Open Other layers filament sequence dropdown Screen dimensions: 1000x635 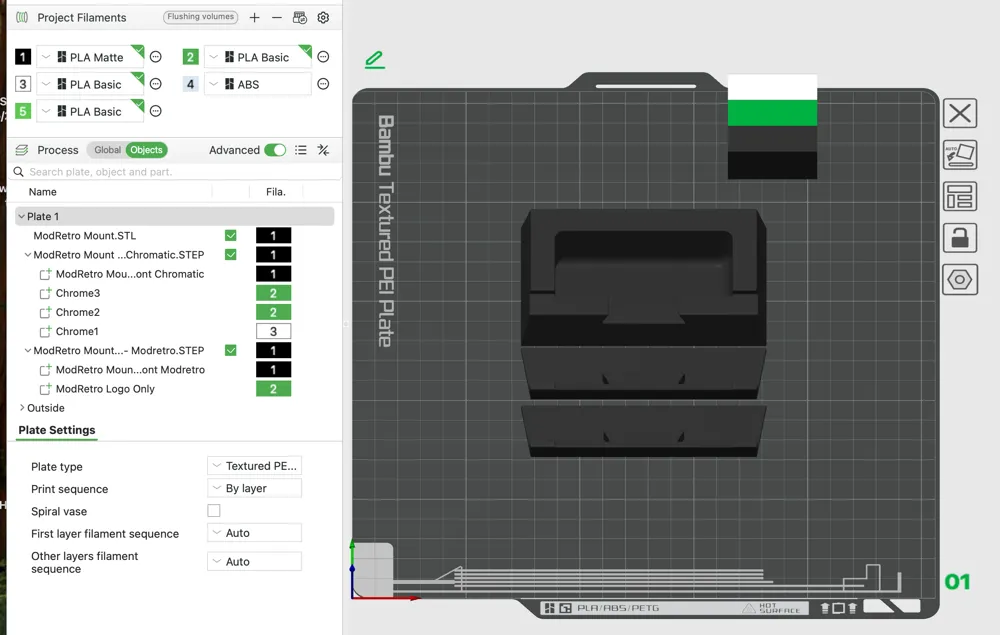tap(254, 561)
